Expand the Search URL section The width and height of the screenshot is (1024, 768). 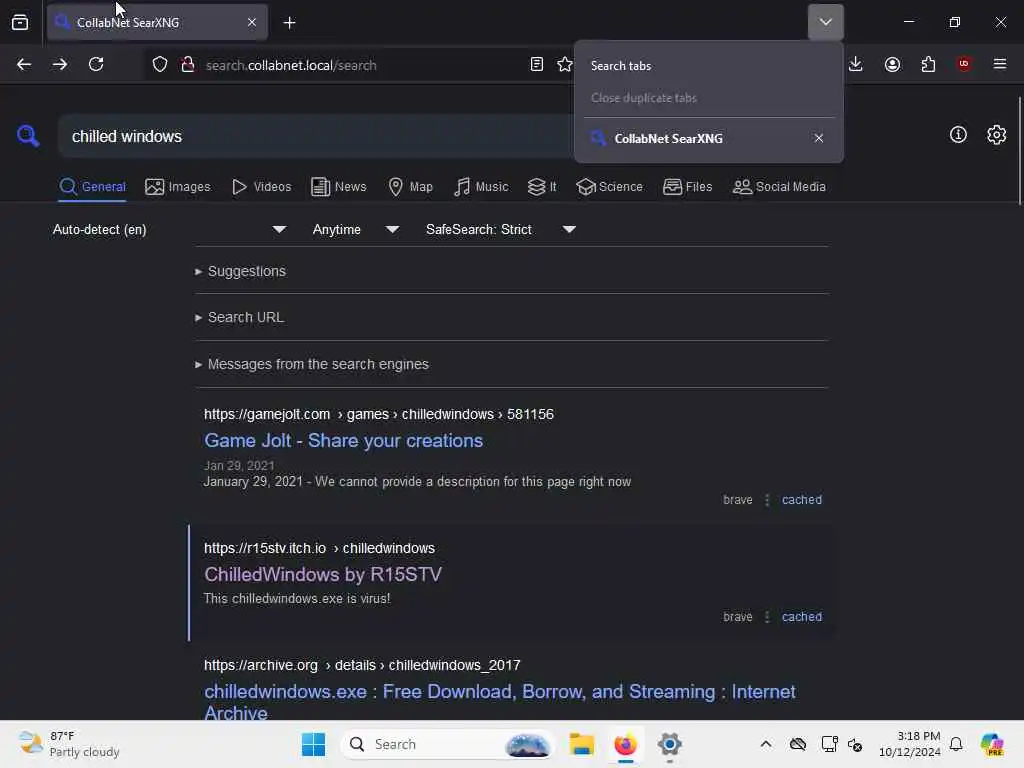point(240,317)
